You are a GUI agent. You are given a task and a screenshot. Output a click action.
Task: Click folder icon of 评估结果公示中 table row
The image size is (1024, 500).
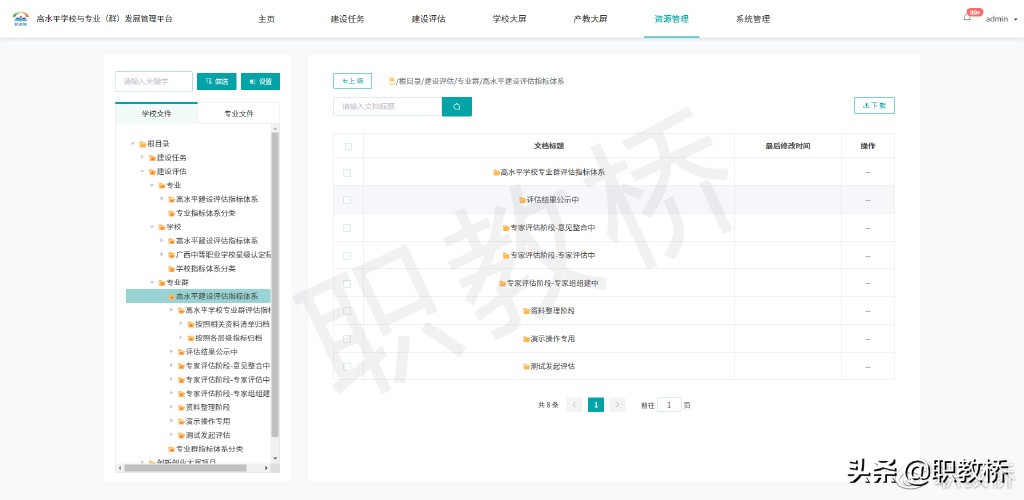click(x=522, y=200)
